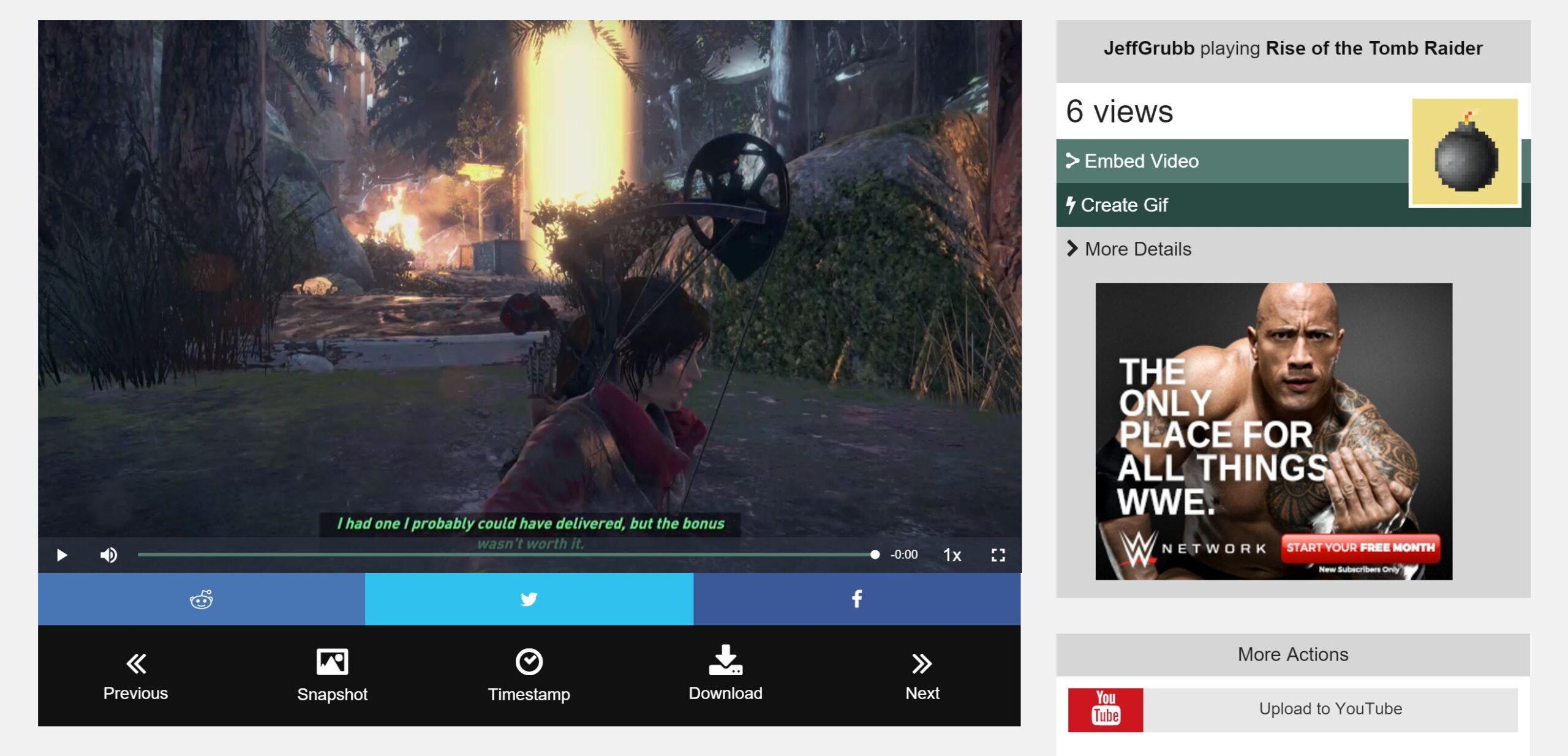Go to Previous clip
The image size is (1568, 756).
tap(135, 676)
